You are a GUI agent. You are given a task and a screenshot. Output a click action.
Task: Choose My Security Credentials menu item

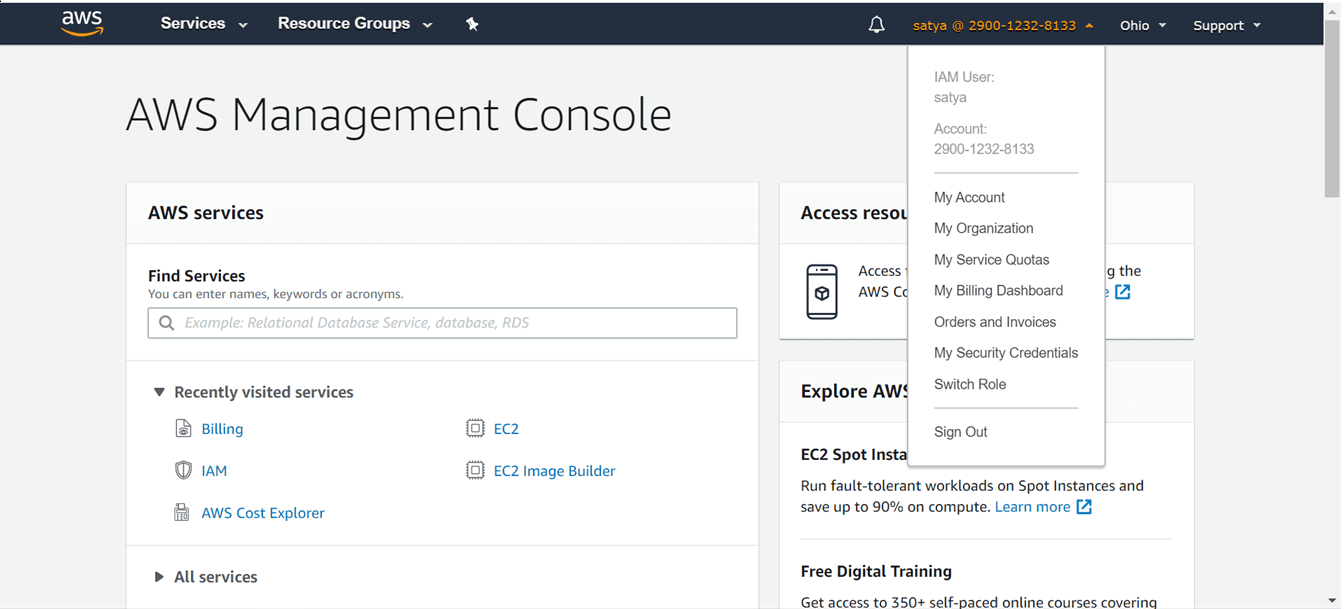coord(1005,353)
